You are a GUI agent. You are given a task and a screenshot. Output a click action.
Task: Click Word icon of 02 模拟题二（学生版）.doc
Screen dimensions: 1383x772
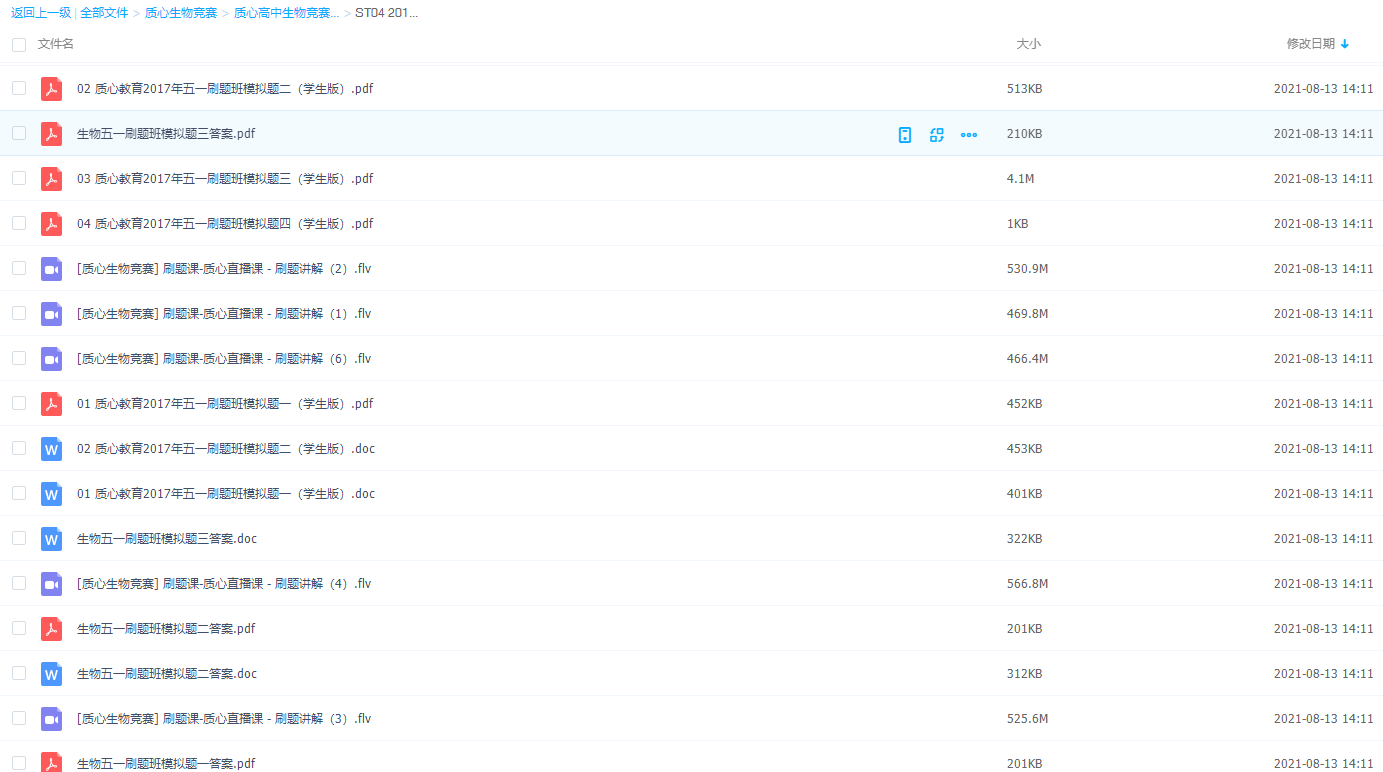[x=51, y=449]
